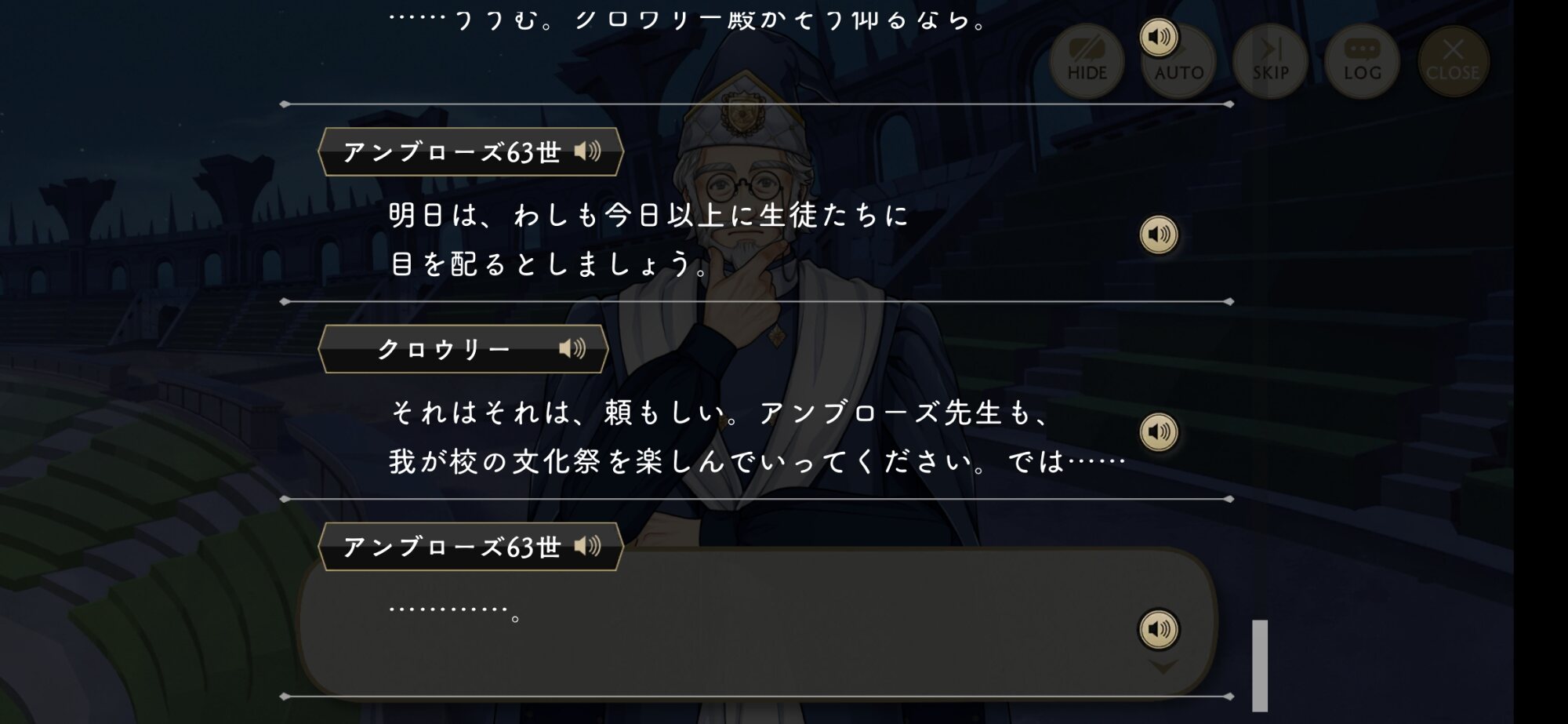Play voice icon overlapping the AUTO button
This screenshot has height=724, width=1568.
(x=1159, y=37)
